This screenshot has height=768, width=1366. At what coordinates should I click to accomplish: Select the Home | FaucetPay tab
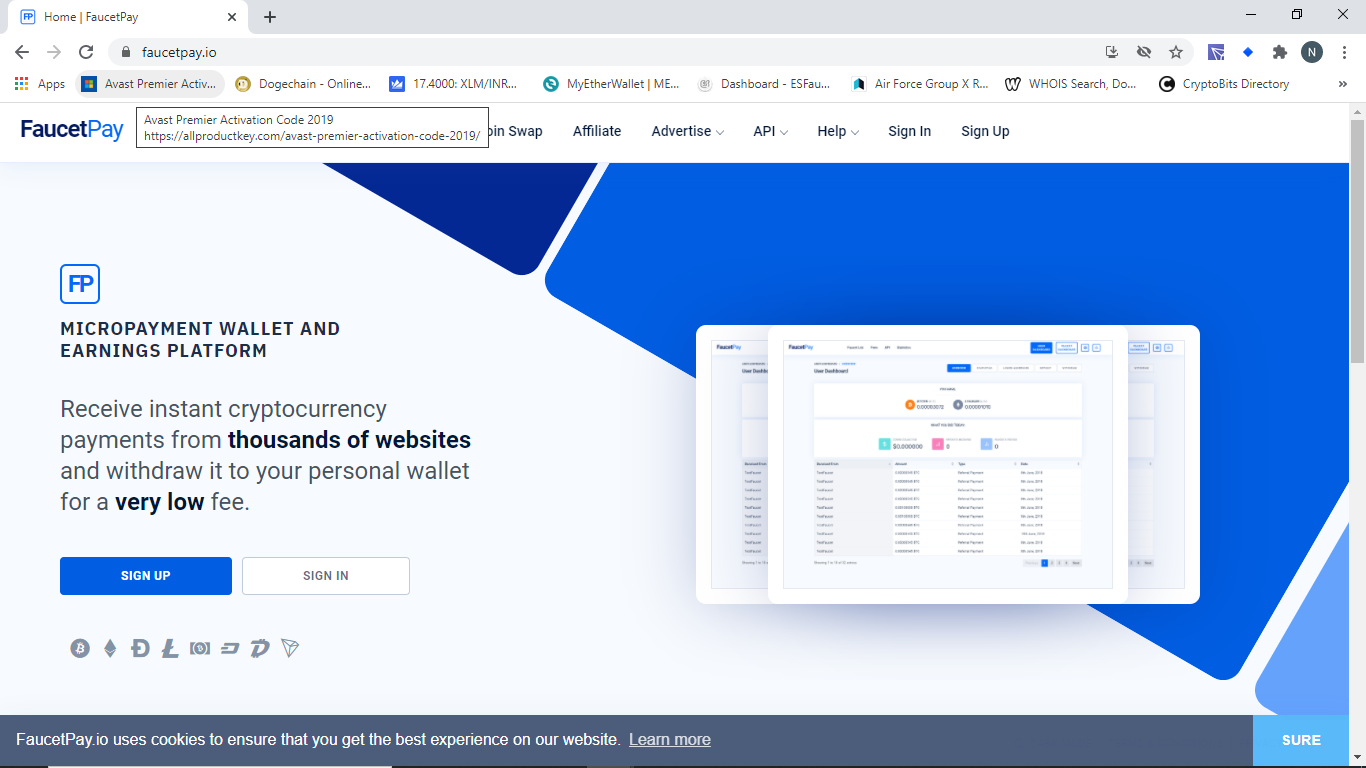tap(130, 17)
